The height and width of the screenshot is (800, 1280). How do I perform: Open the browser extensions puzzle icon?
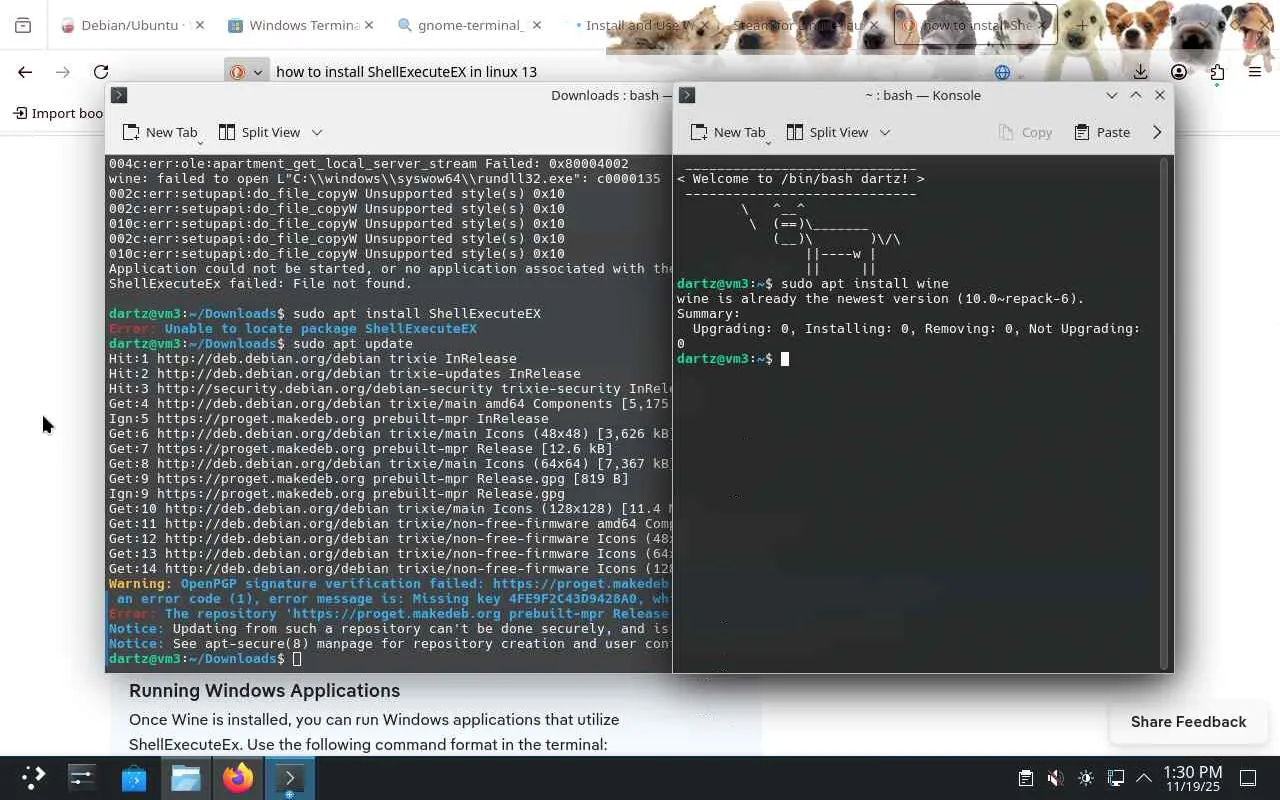[1217, 72]
